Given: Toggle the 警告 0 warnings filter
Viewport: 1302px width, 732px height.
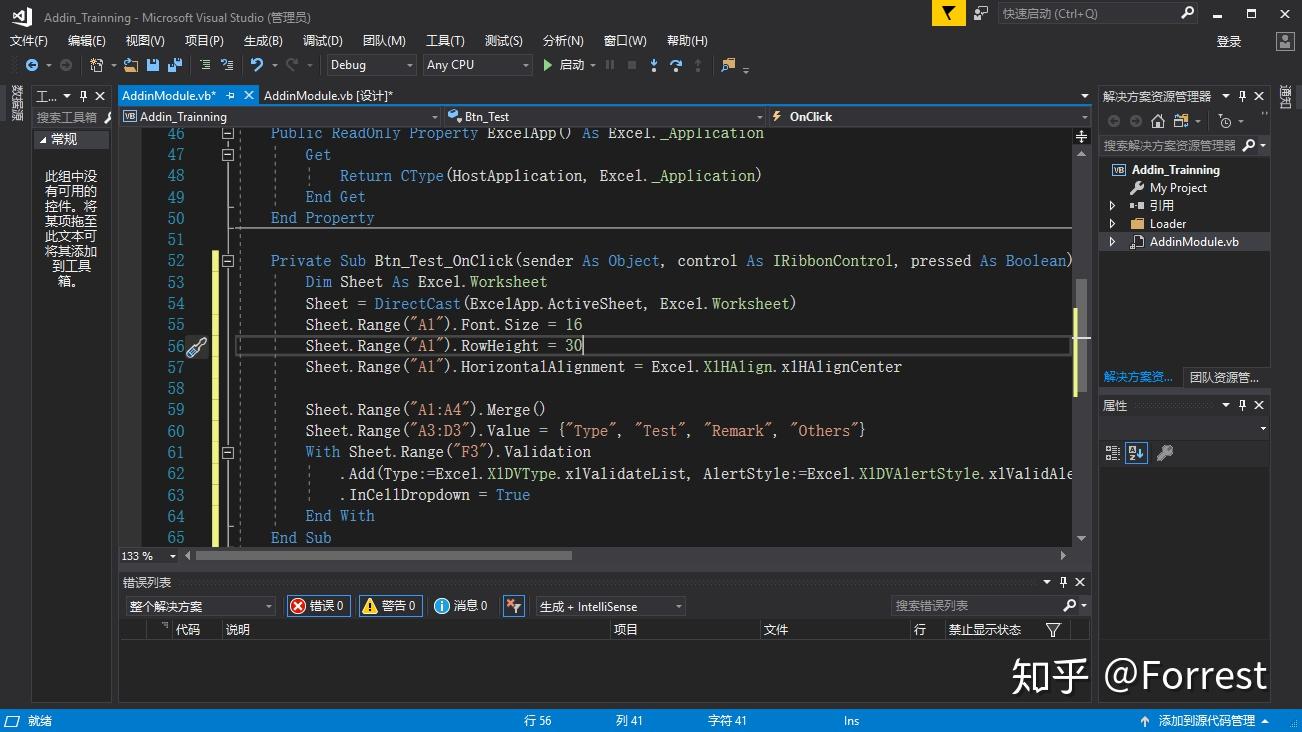Looking at the screenshot, I should click(x=390, y=606).
